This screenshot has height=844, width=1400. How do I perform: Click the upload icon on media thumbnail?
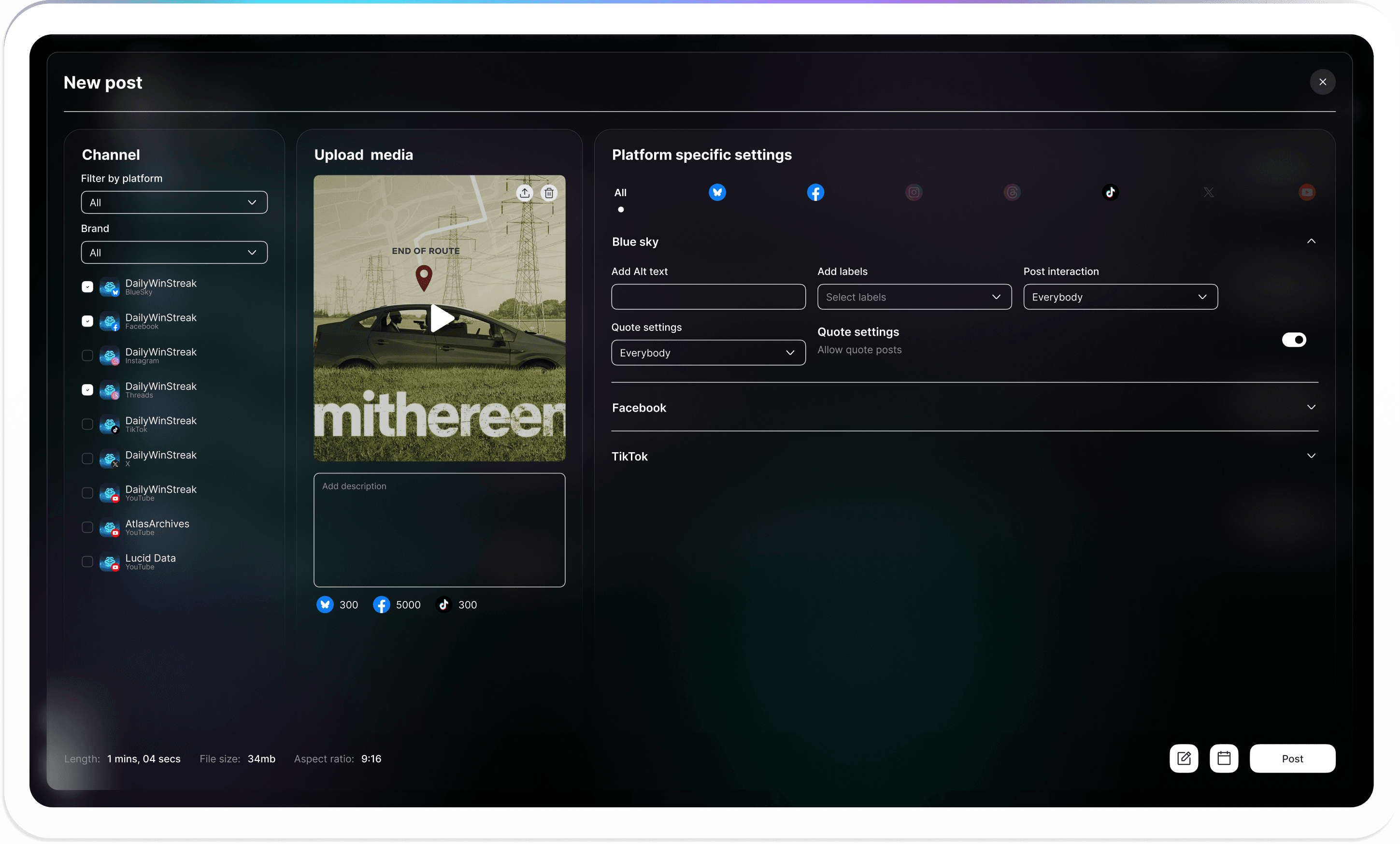(x=525, y=193)
